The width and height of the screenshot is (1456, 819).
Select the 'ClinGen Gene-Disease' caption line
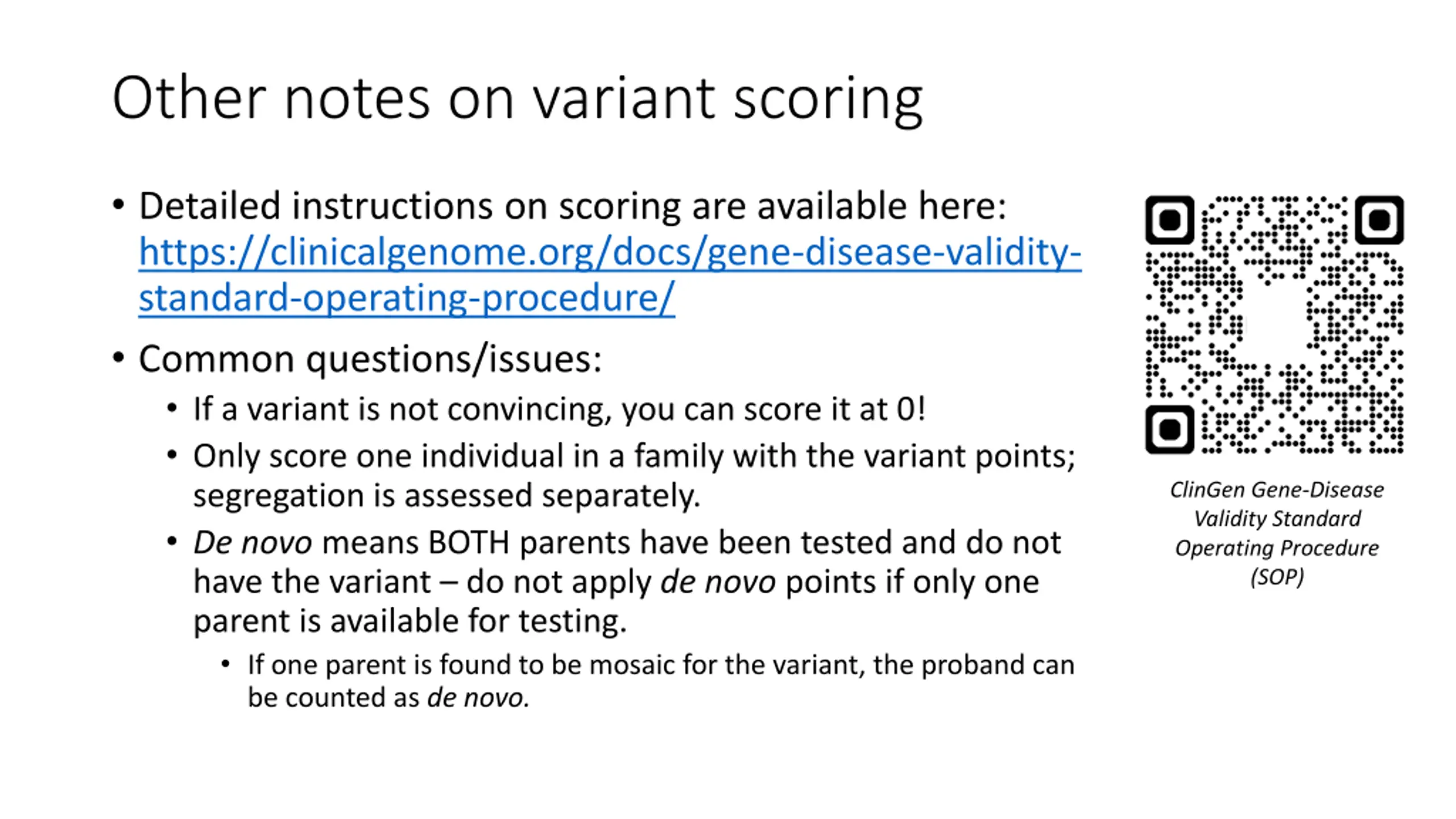(1277, 490)
